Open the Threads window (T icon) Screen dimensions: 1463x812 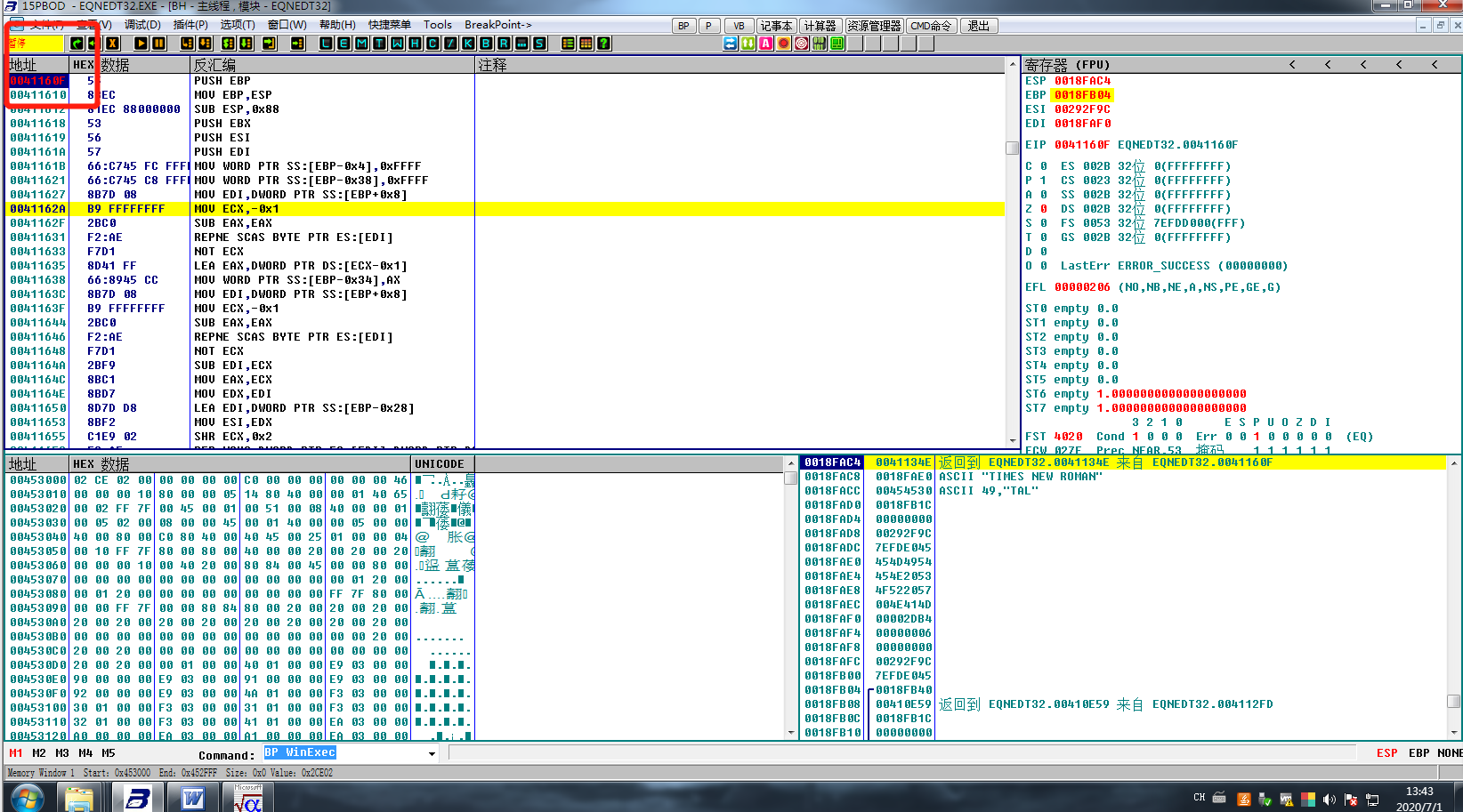click(x=379, y=43)
